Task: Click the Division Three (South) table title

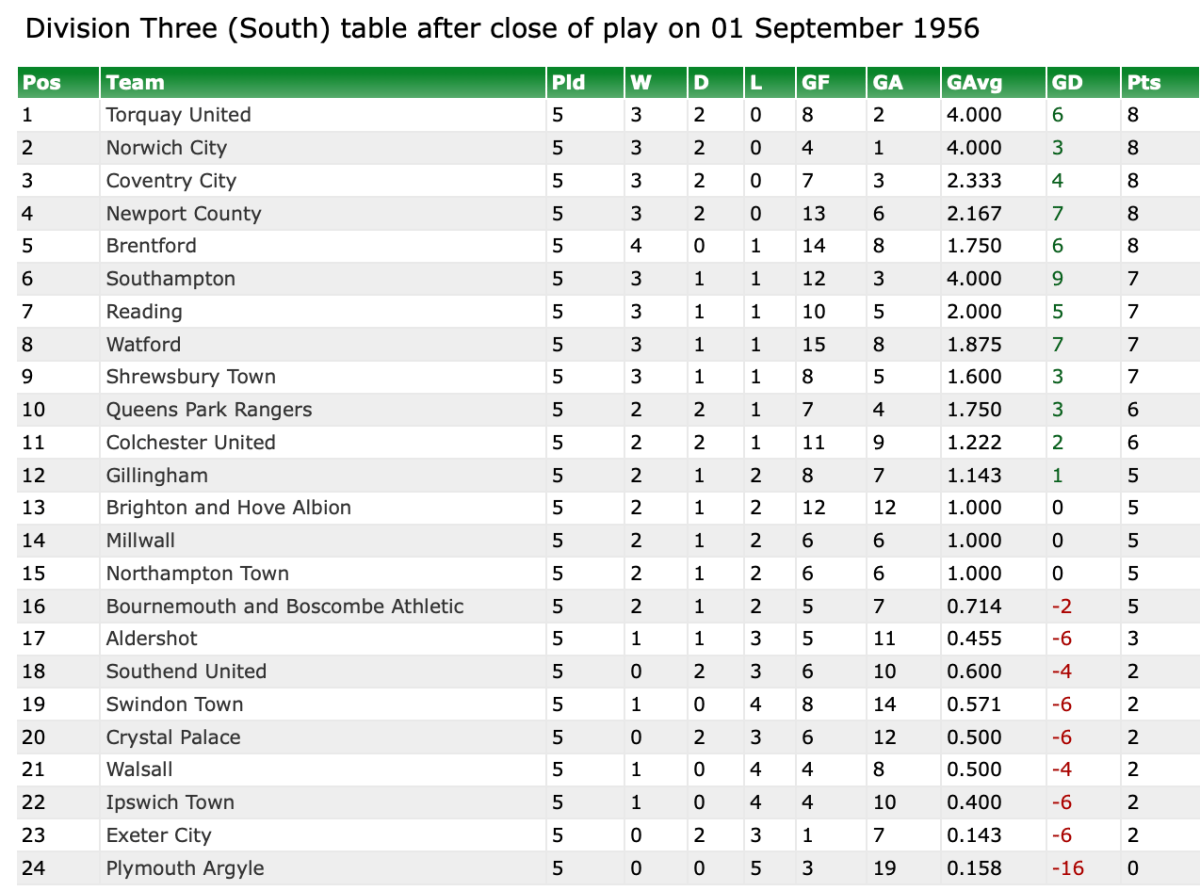Action: [502, 28]
